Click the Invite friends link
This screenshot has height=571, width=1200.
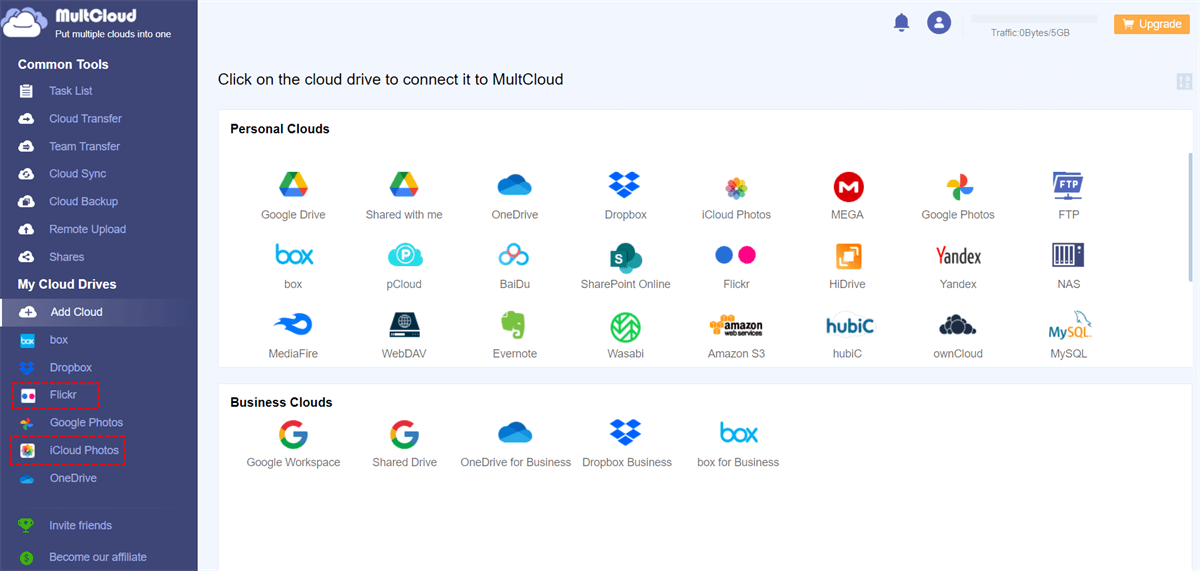pos(80,526)
